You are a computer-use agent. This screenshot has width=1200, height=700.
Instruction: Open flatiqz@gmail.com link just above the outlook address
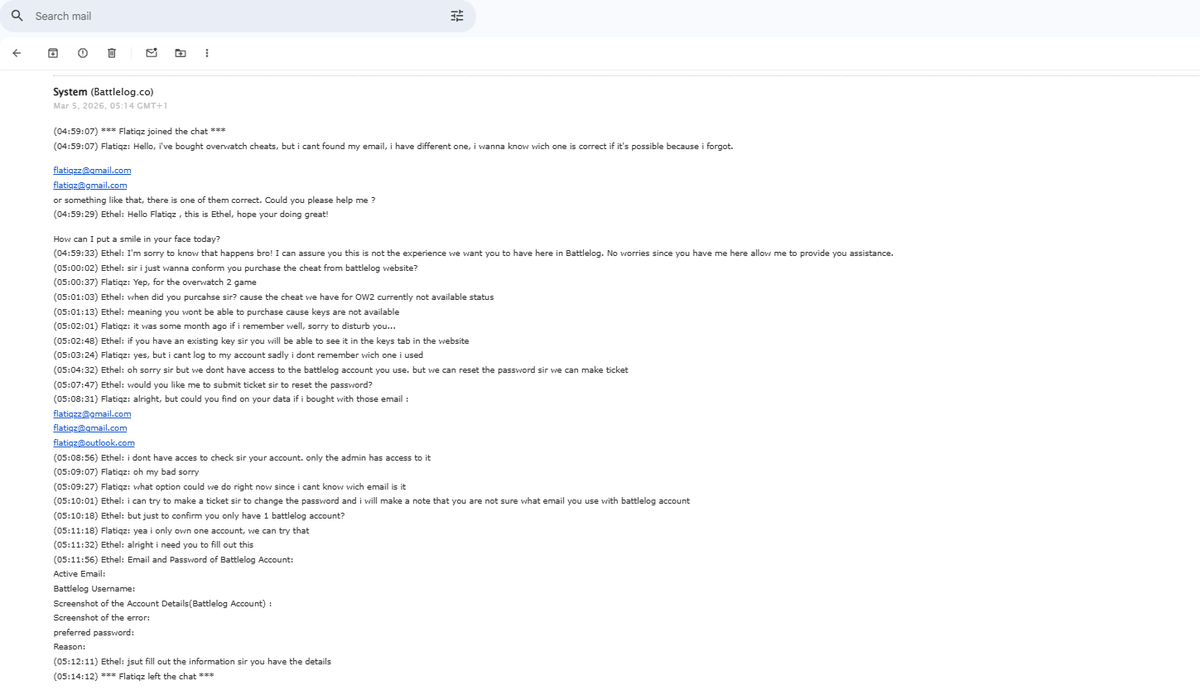[x=90, y=428]
